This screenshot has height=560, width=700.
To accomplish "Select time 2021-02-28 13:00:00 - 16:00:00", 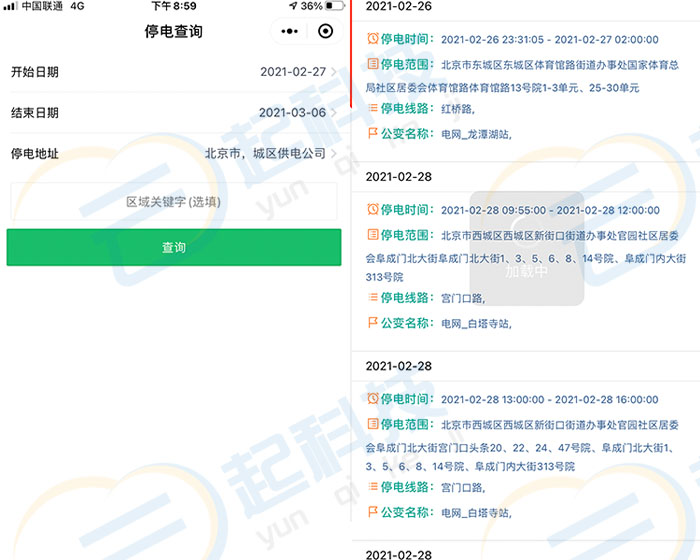I will coord(550,399).
